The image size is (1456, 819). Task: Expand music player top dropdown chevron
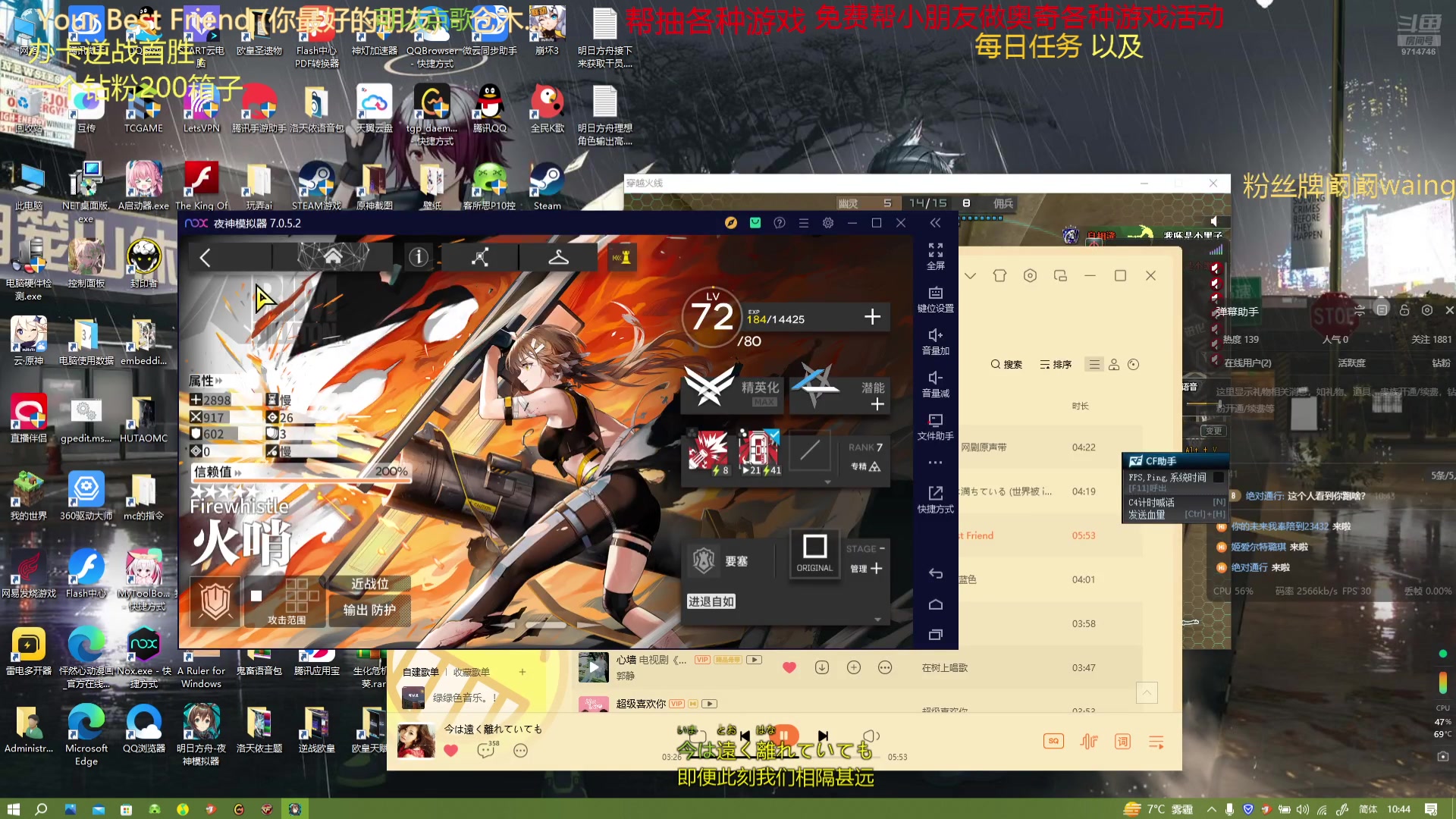pyautogui.click(x=970, y=276)
